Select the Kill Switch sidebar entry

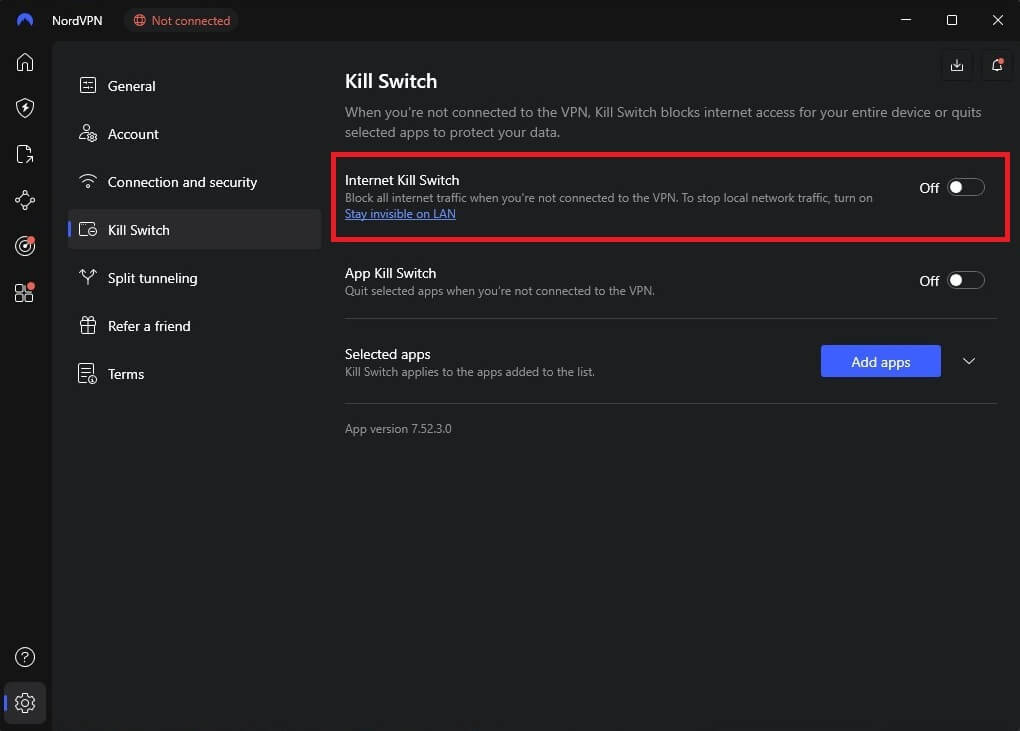click(x=138, y=230)
